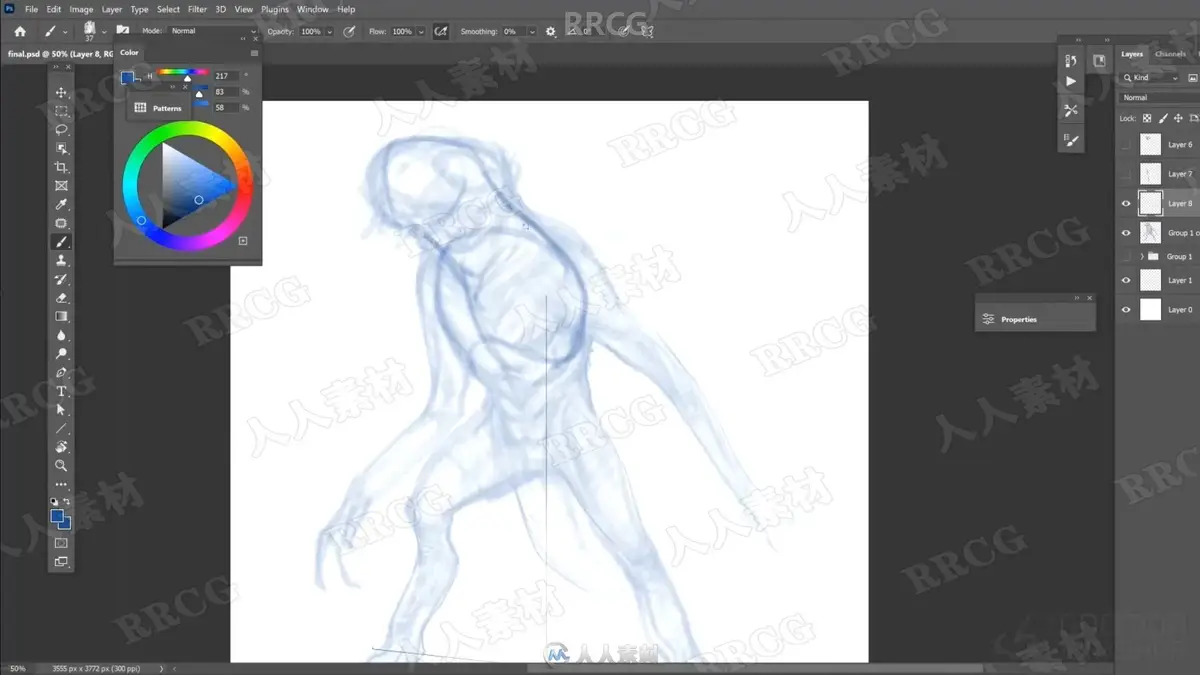This screenshot has height=675, width=1200.
Task: Toggle airbrush build-up button
Action: 441,32
